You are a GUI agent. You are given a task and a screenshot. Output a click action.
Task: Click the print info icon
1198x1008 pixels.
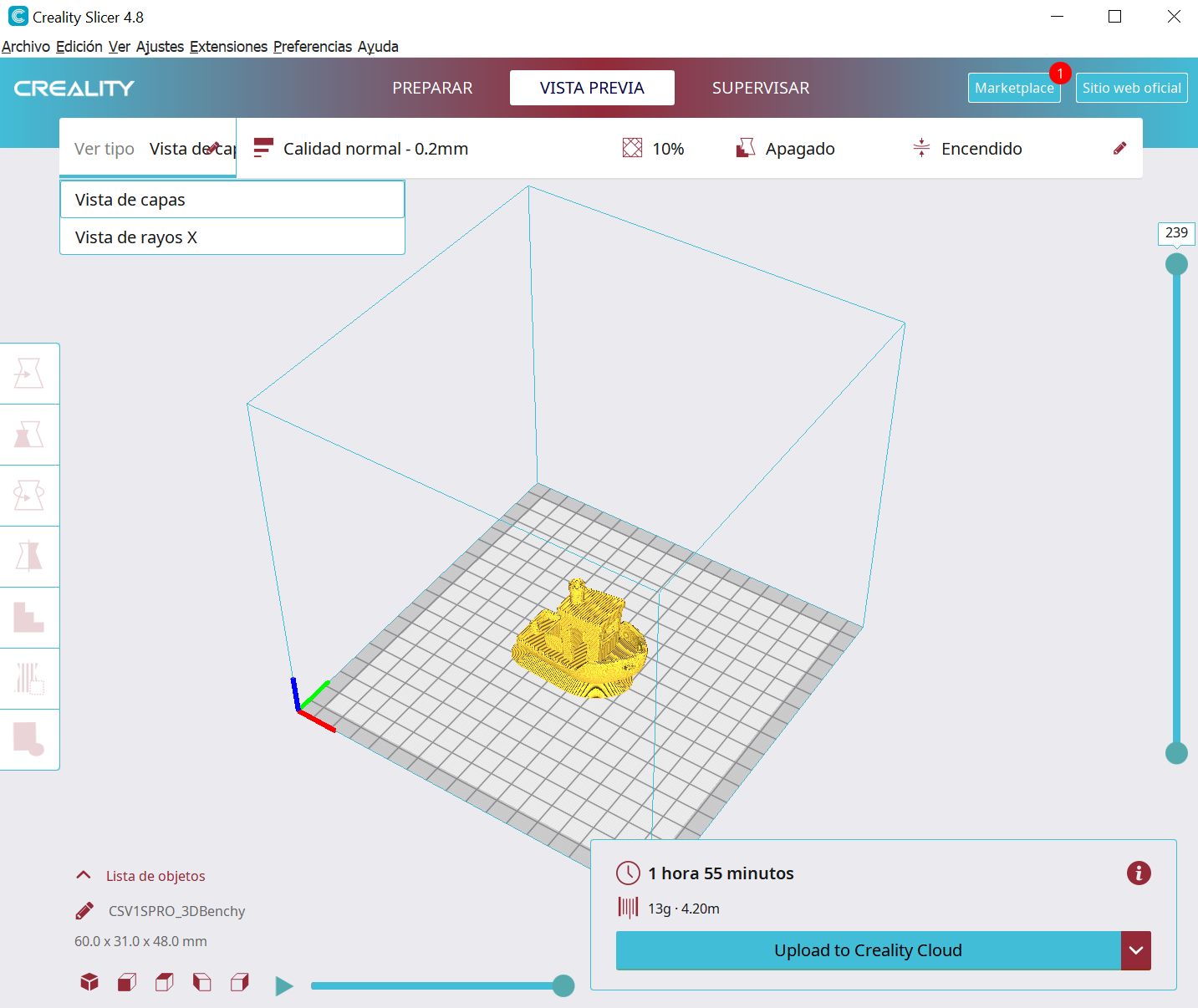point(1139,873)
